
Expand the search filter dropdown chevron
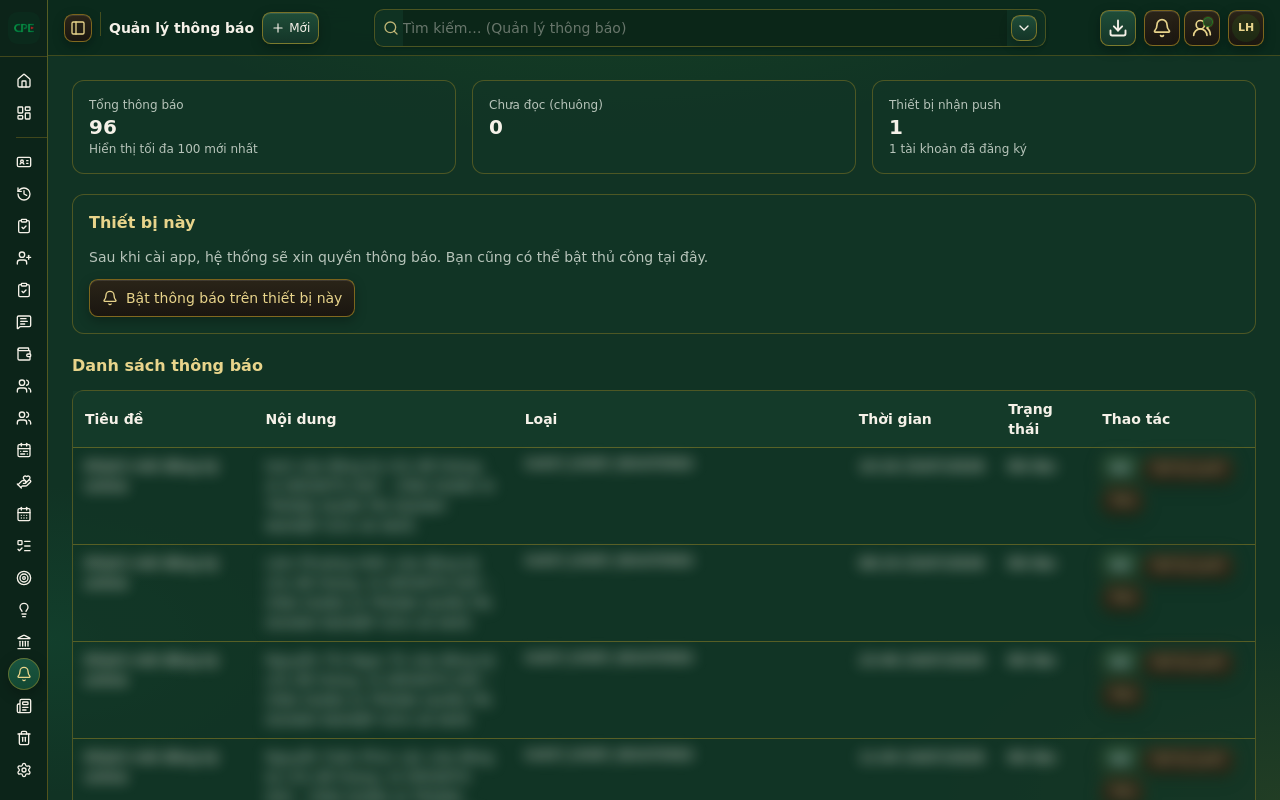(x=1024, y=28)
